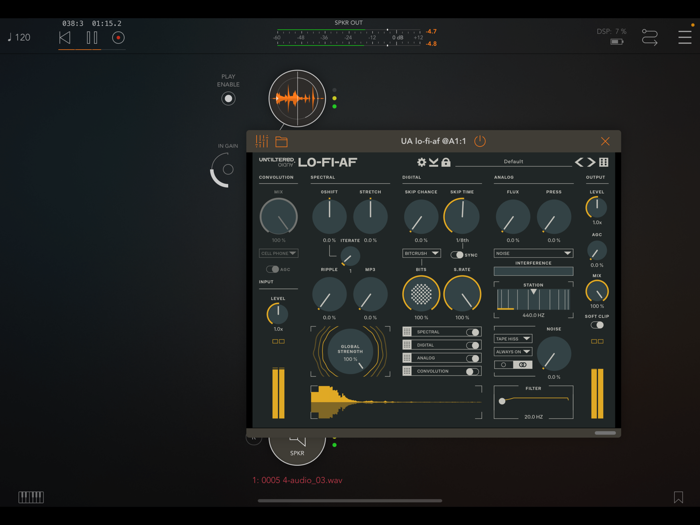Click the Press knob

point(554,217)
